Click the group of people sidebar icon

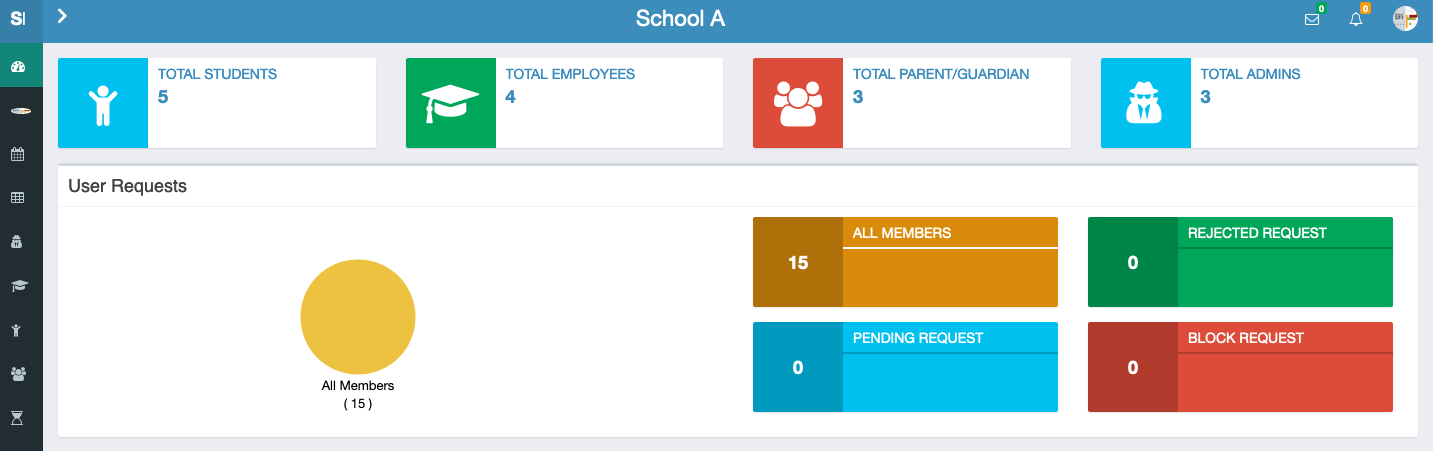18,374
